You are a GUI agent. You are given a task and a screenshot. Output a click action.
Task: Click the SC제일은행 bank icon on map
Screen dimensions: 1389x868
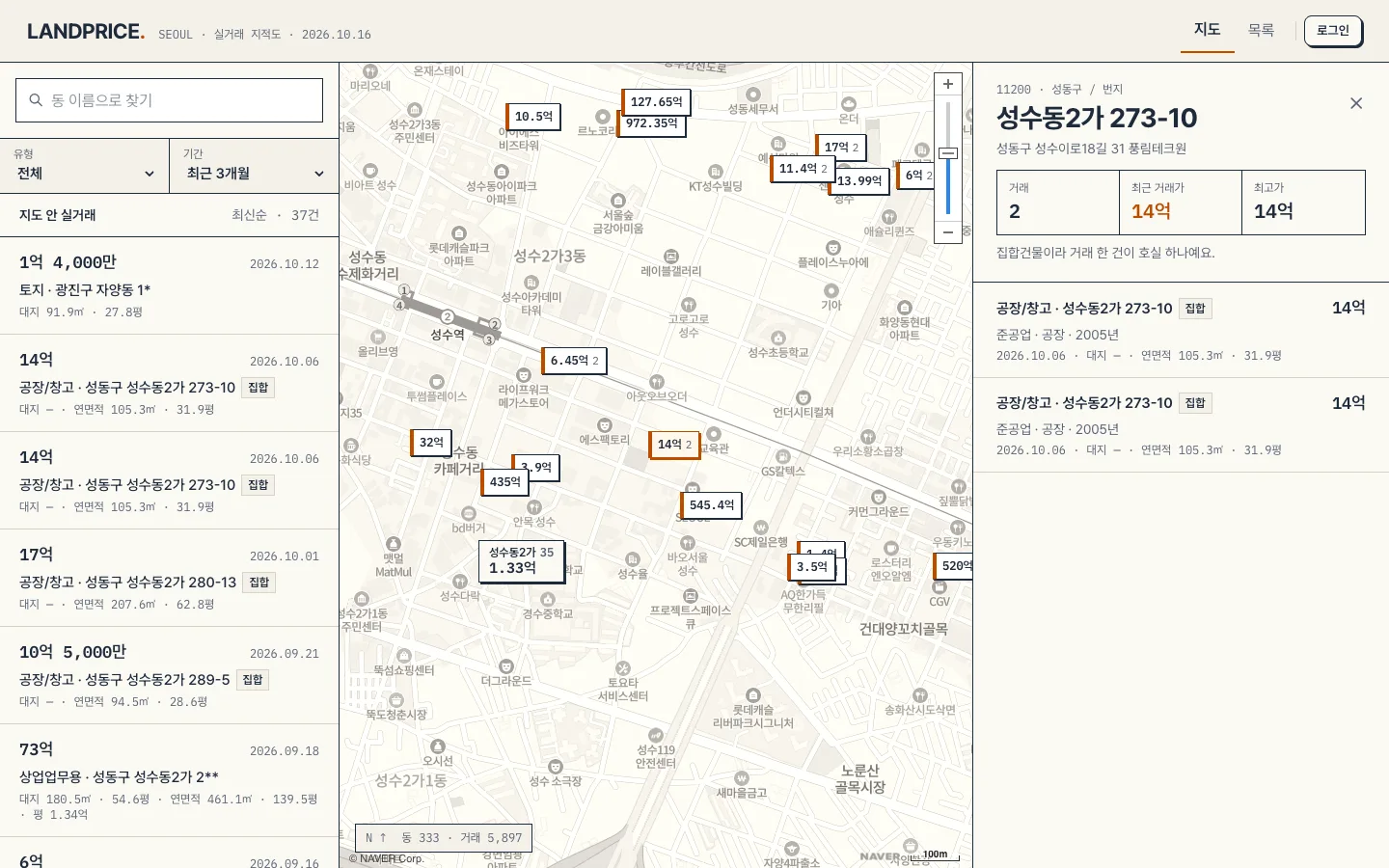[x=761, y=528]
